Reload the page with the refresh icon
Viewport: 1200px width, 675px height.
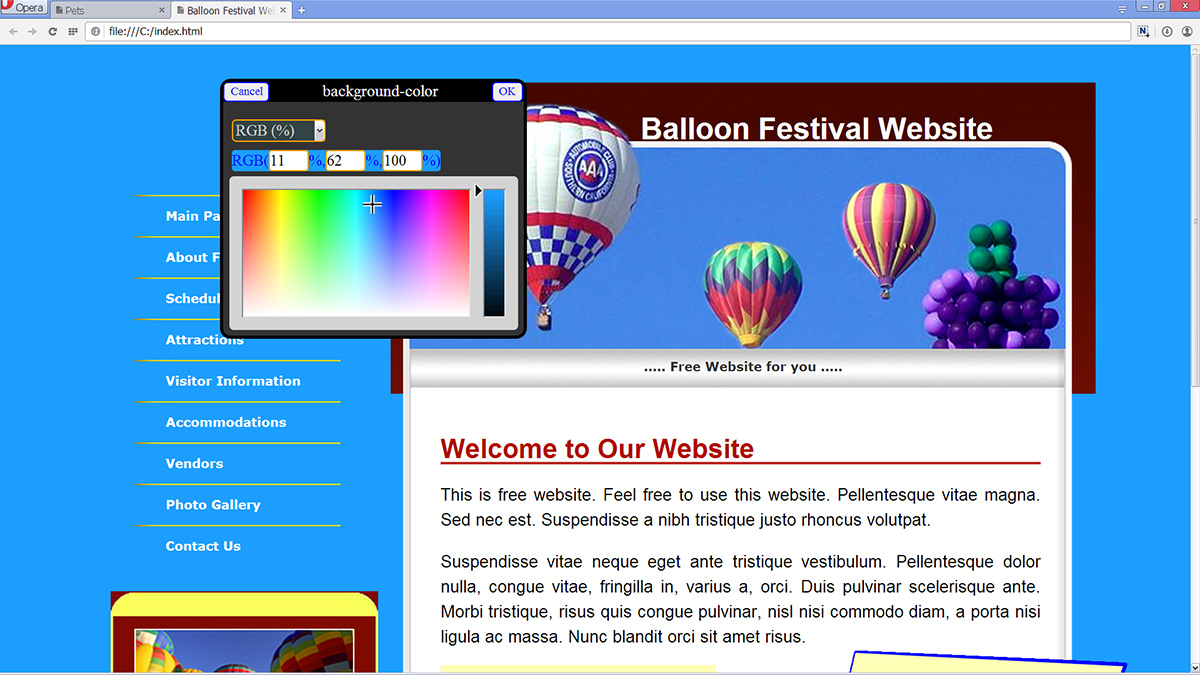tap(53, 32)
